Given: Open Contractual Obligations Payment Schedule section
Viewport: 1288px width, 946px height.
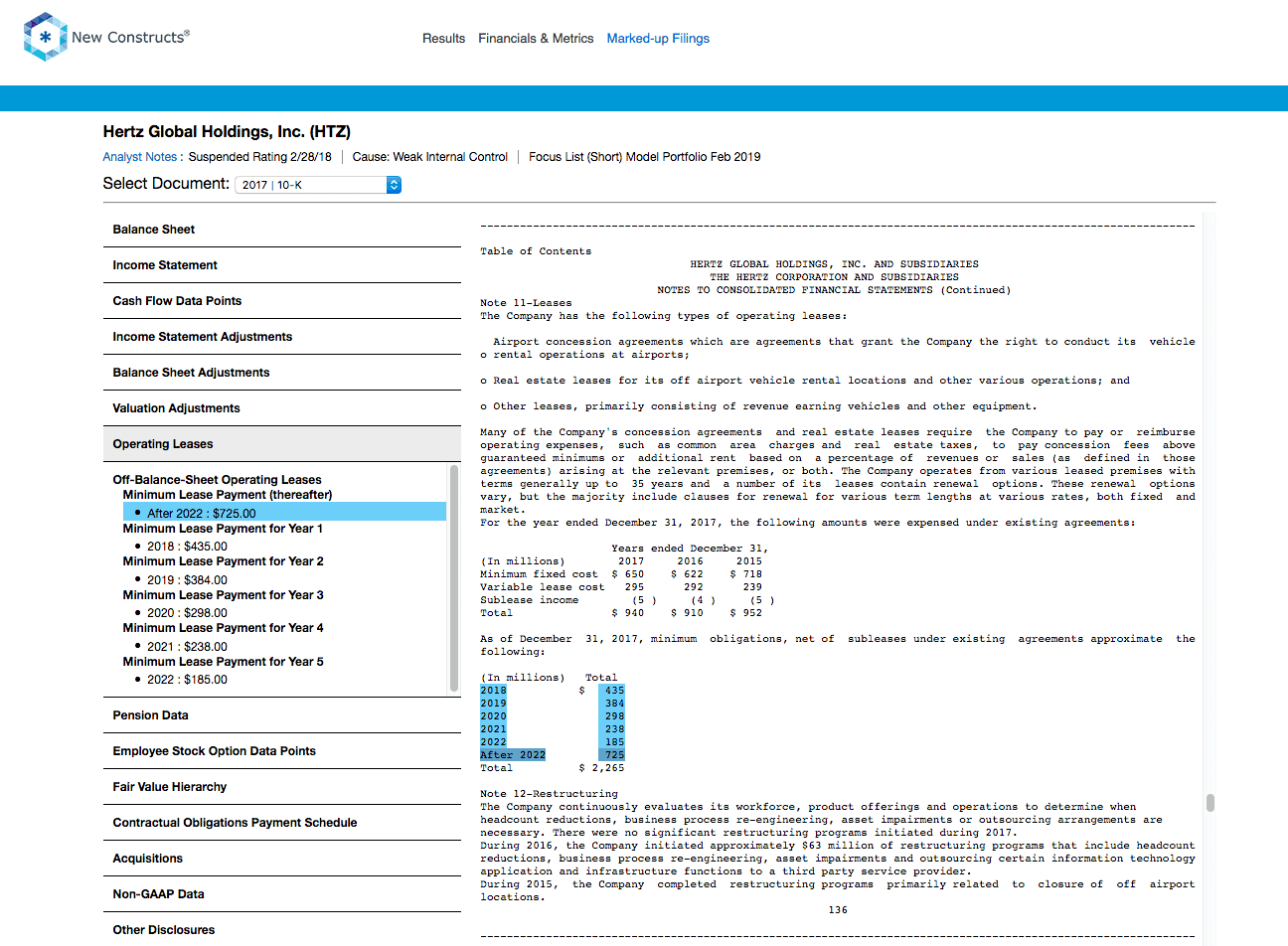Looking at the screenshot, I should [282, 823].
